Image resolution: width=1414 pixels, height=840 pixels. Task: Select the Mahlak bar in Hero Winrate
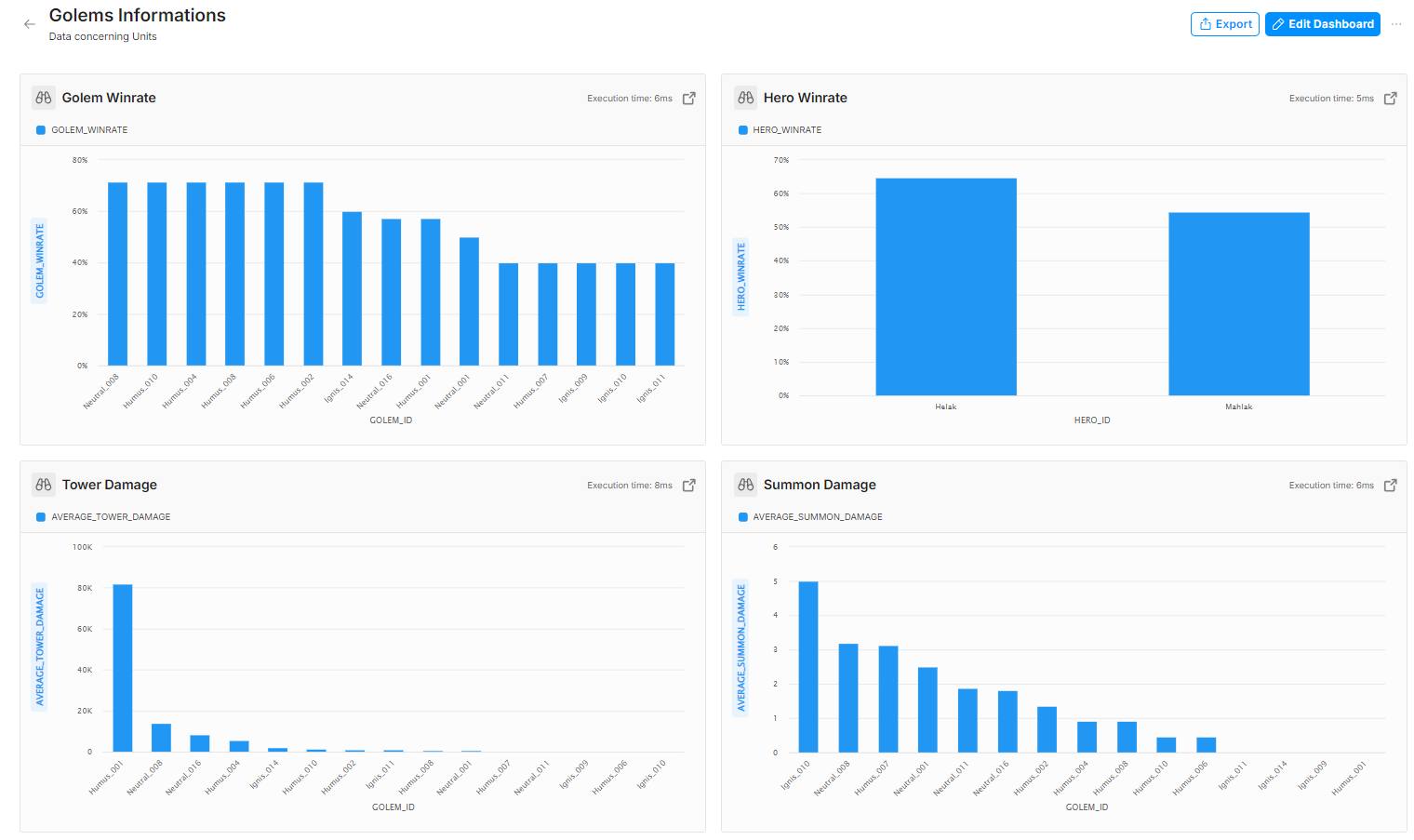(x=1239, y=304)
